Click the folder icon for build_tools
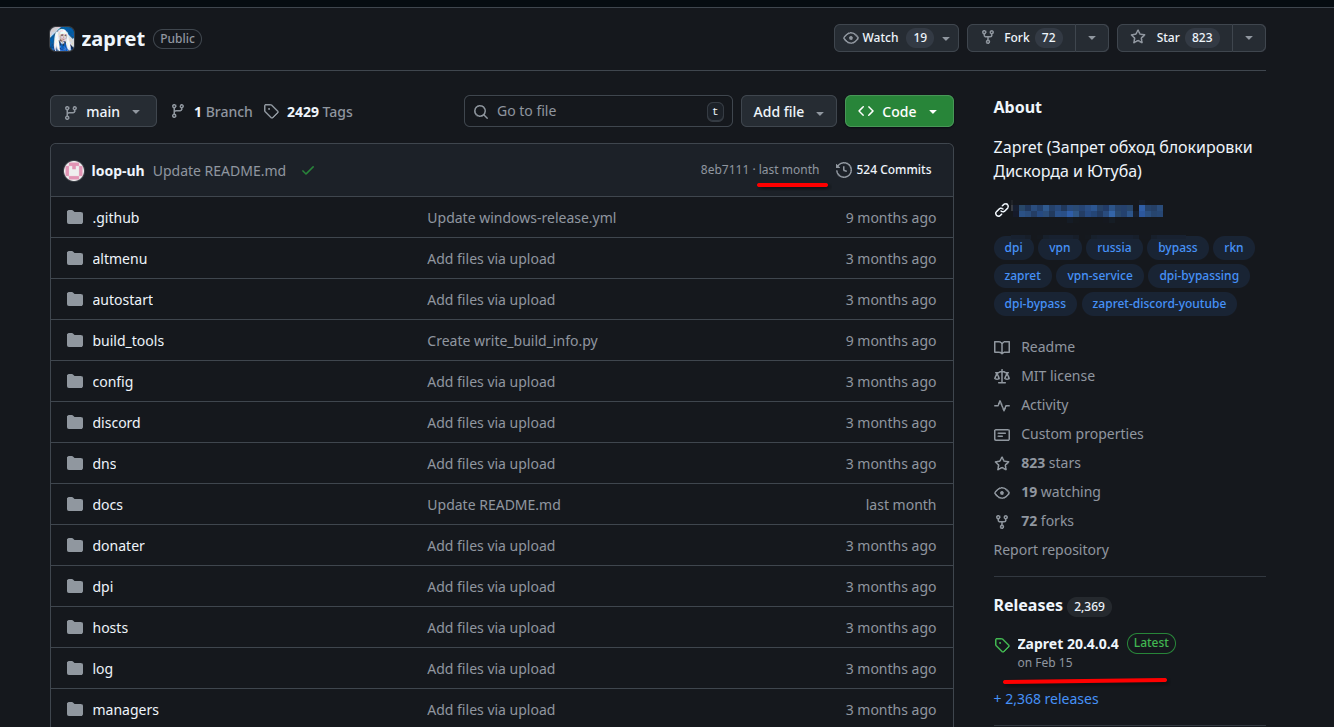Screen dimensions: 1334x727 (75, 341)
